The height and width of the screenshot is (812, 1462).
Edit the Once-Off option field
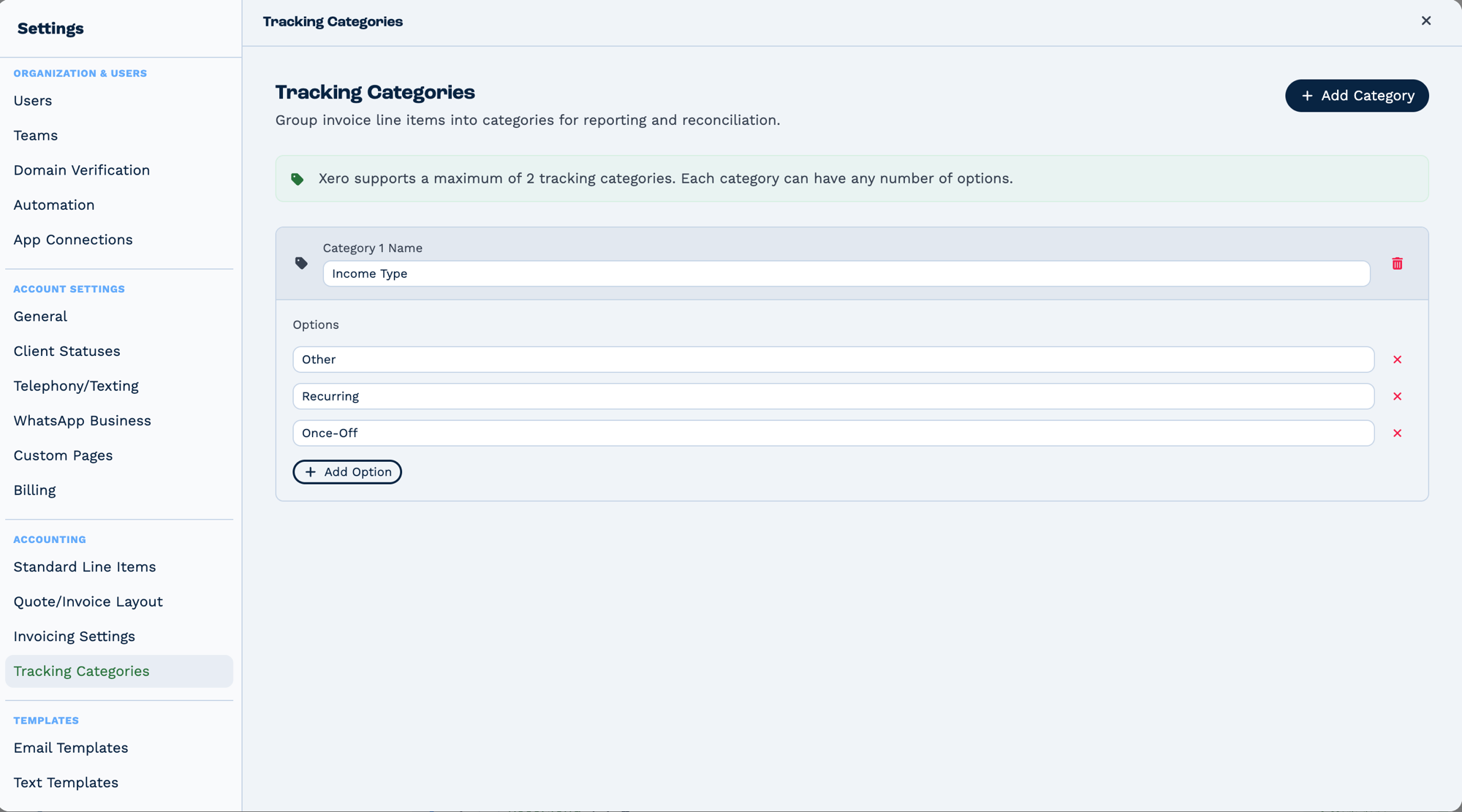tap(833, 433)
